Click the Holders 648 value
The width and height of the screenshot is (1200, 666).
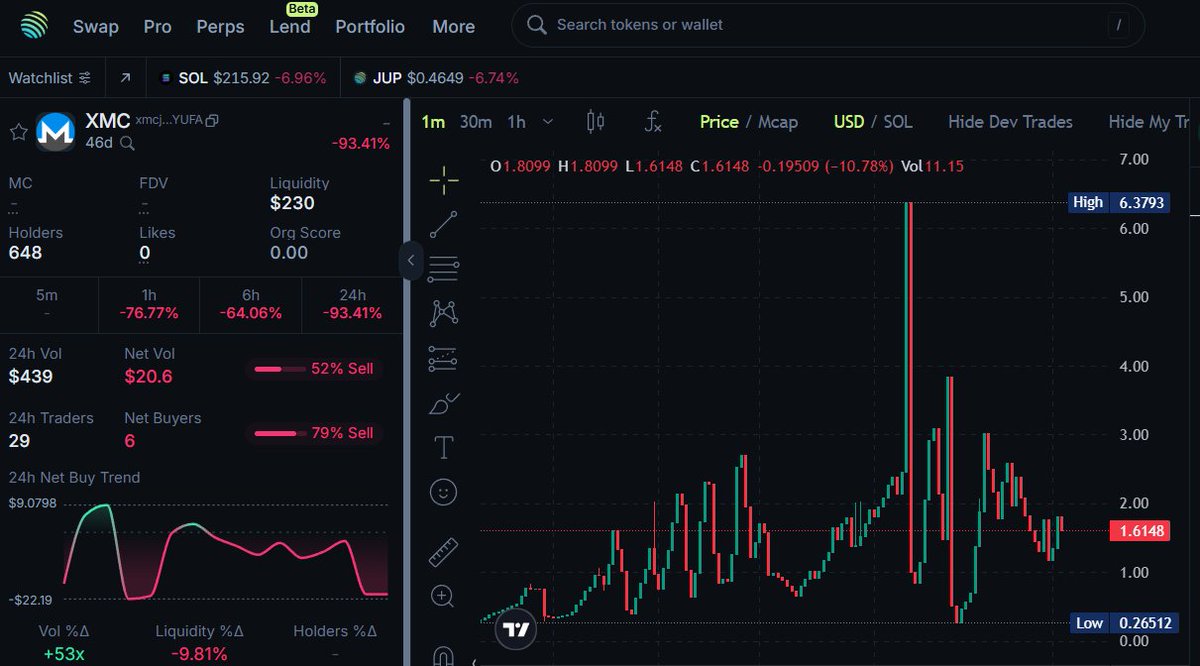click(x=25, y=253)
